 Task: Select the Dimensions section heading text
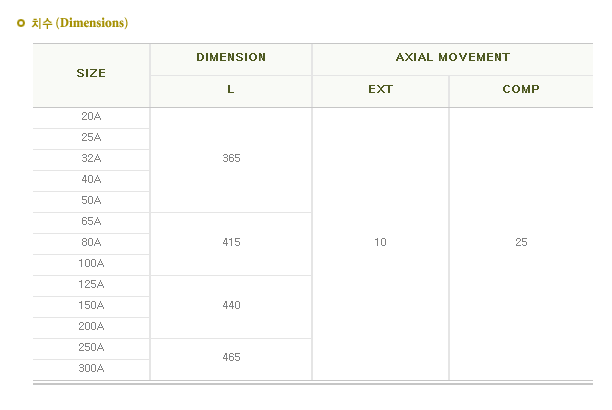point(80,23)
